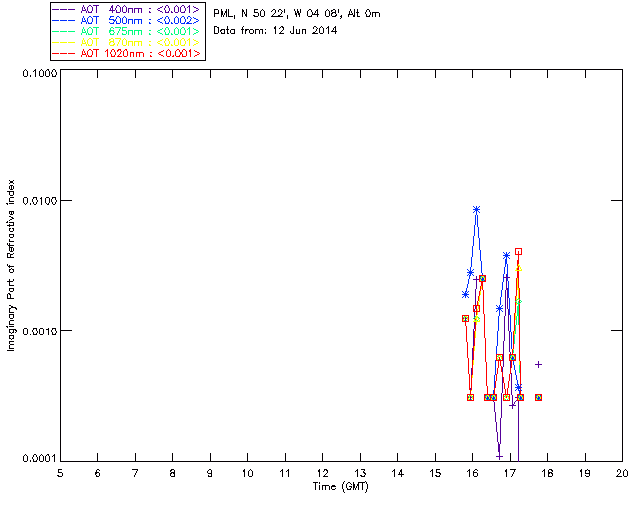Click the y-axis tick label 0.1000
This screenshot has height=512, width=640.
(40, 73)
